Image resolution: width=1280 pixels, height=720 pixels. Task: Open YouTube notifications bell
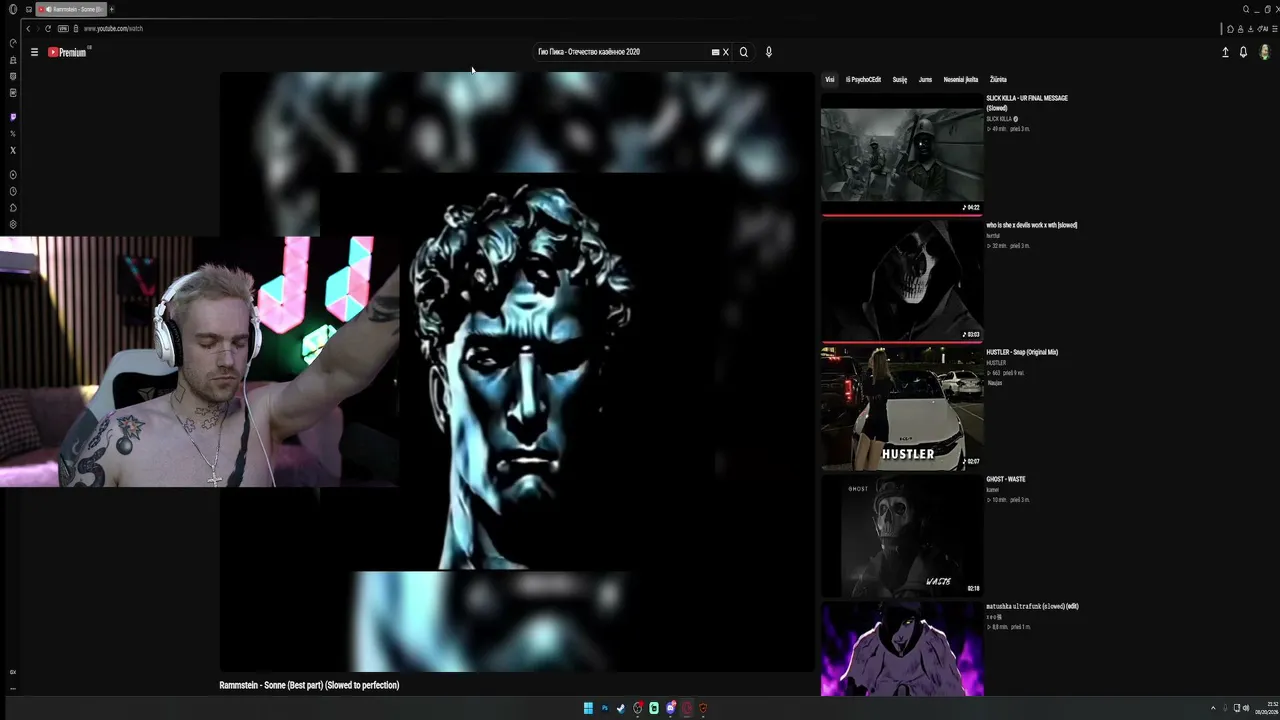[1243, 52]
